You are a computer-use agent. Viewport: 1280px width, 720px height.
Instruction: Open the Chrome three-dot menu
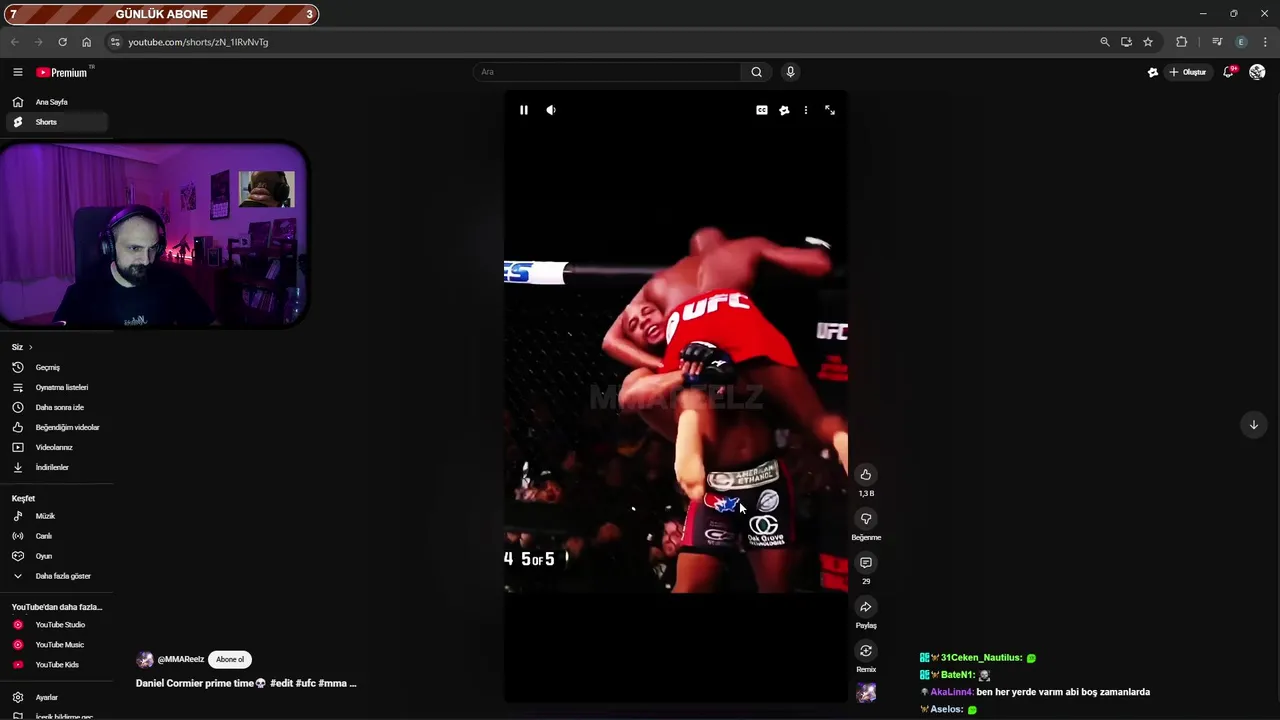[1265, 42]
